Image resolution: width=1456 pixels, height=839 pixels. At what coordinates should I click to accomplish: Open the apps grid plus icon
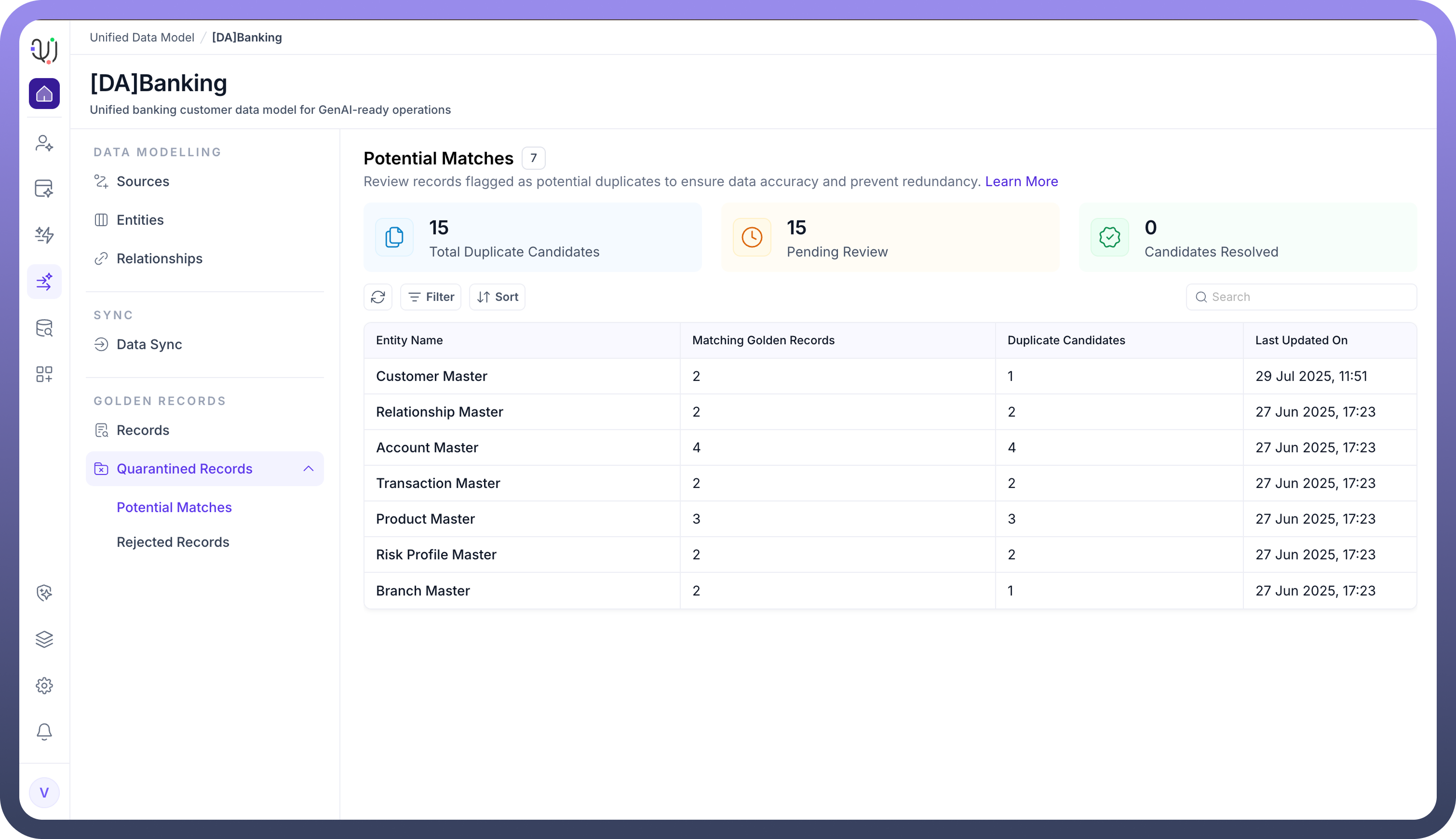point(44,375)
